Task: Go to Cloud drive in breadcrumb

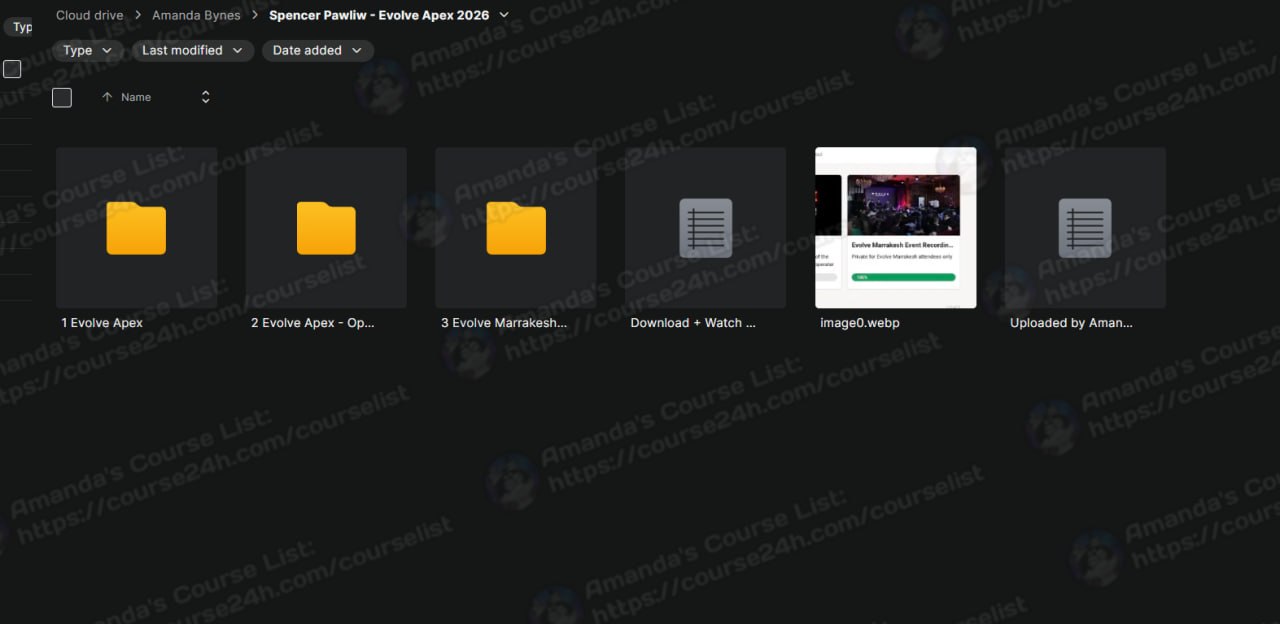Action: pos(90,15)
